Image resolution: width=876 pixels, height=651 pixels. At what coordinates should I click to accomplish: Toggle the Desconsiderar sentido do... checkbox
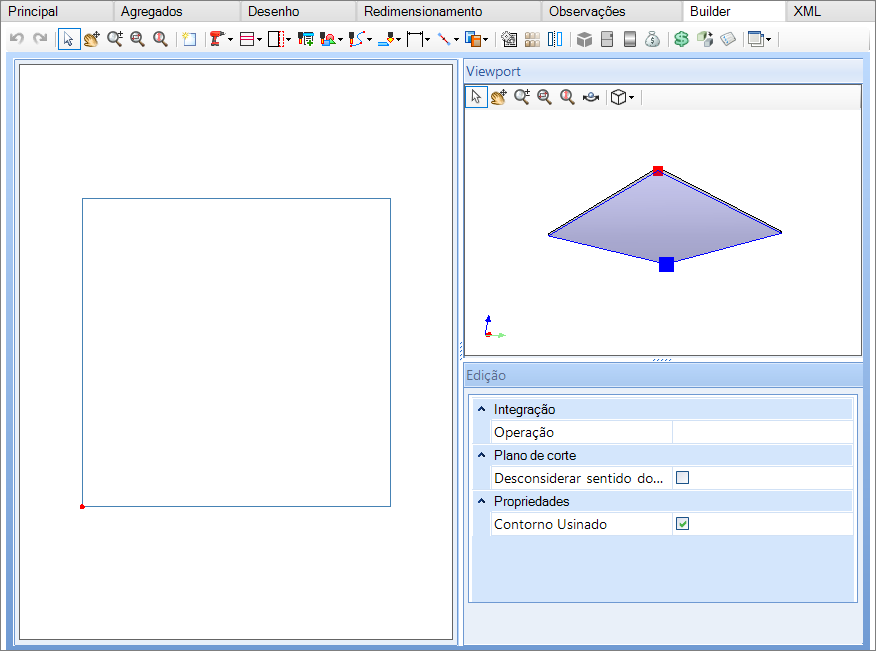[x=682, y=478]
